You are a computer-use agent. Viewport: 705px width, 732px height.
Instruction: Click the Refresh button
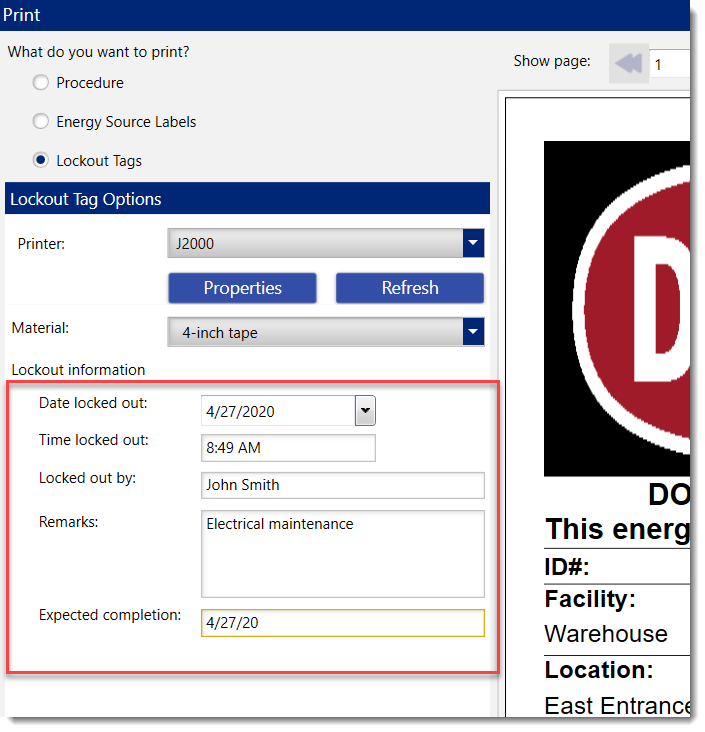coord(409,288)
